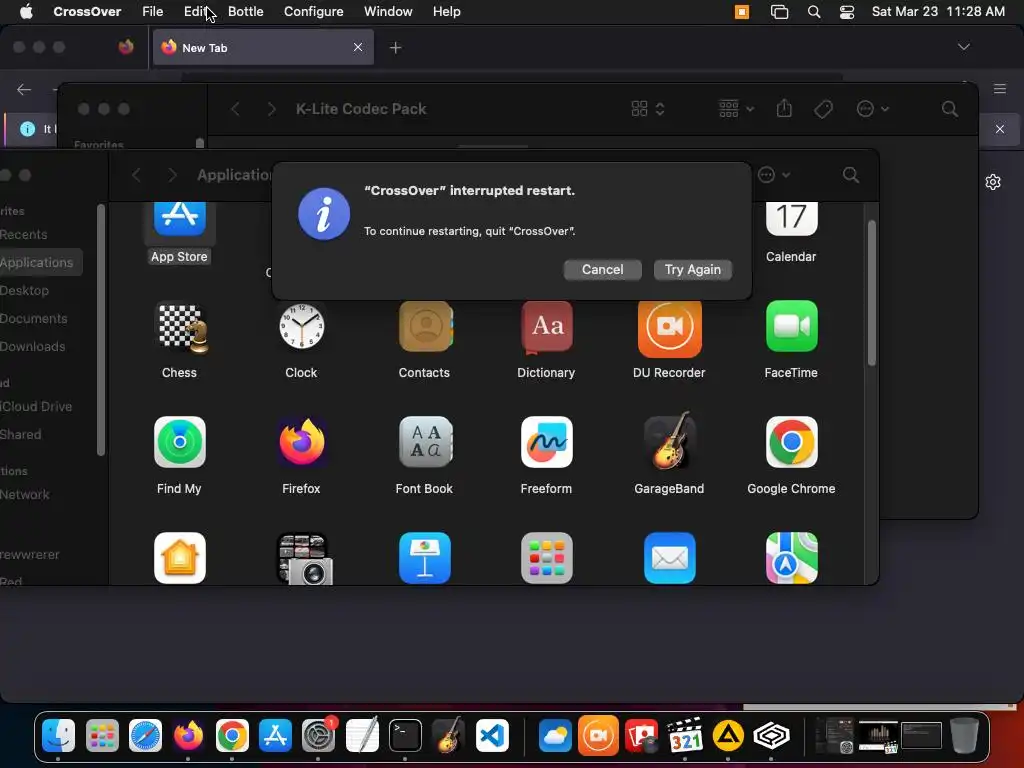Select the Font Book app icon

point(424,442)
